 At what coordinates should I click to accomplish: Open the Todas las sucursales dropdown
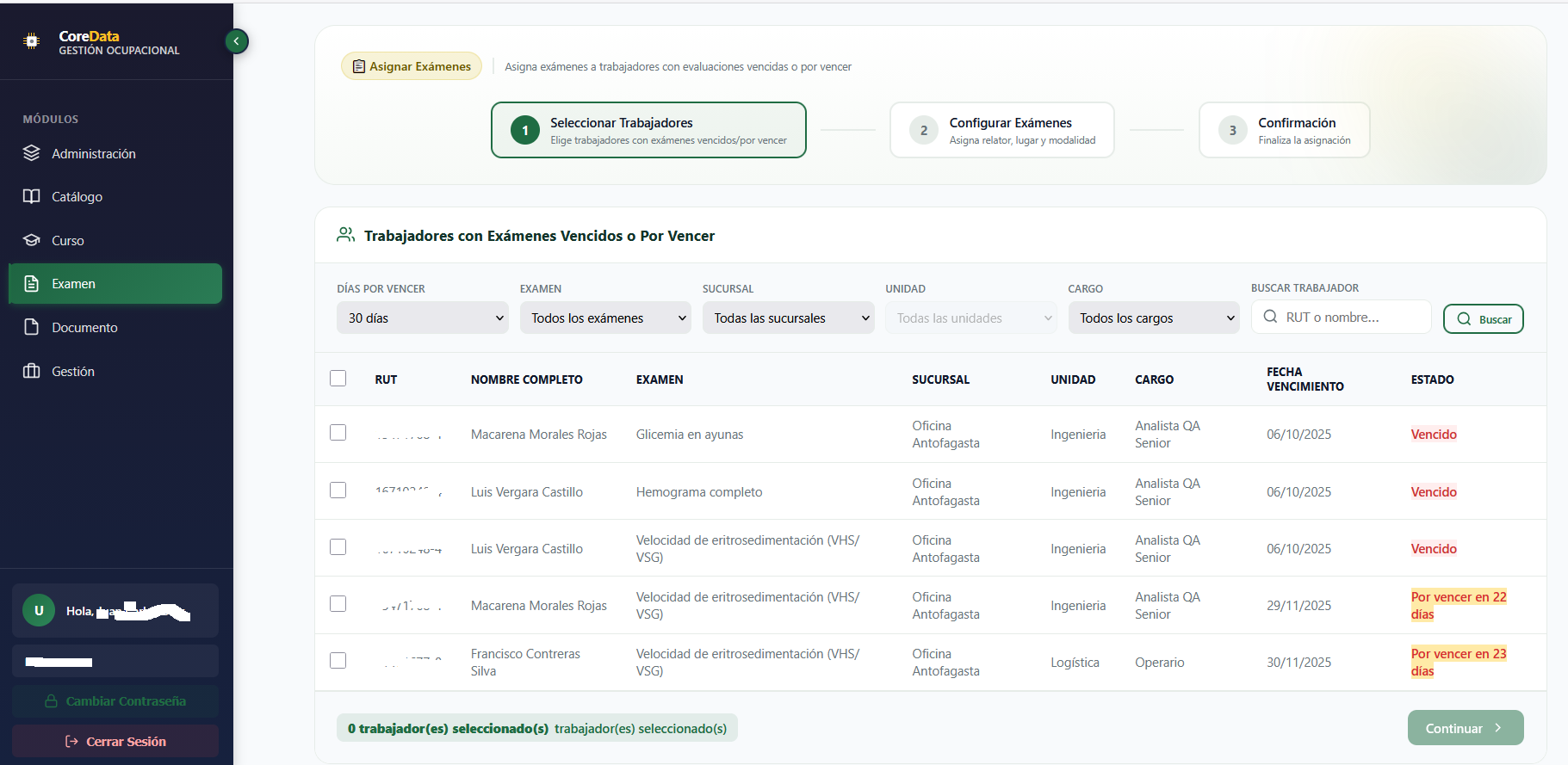pyautogui.click(x=788, y=318)
